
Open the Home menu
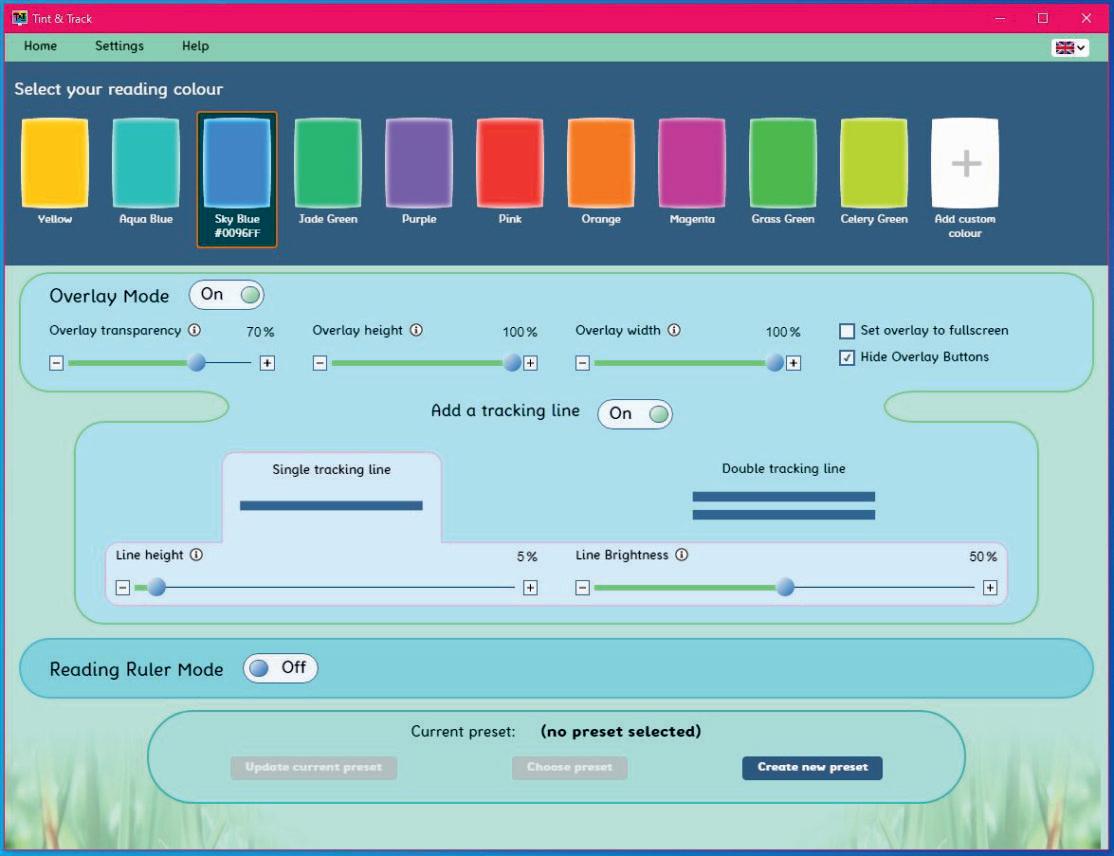40,46
